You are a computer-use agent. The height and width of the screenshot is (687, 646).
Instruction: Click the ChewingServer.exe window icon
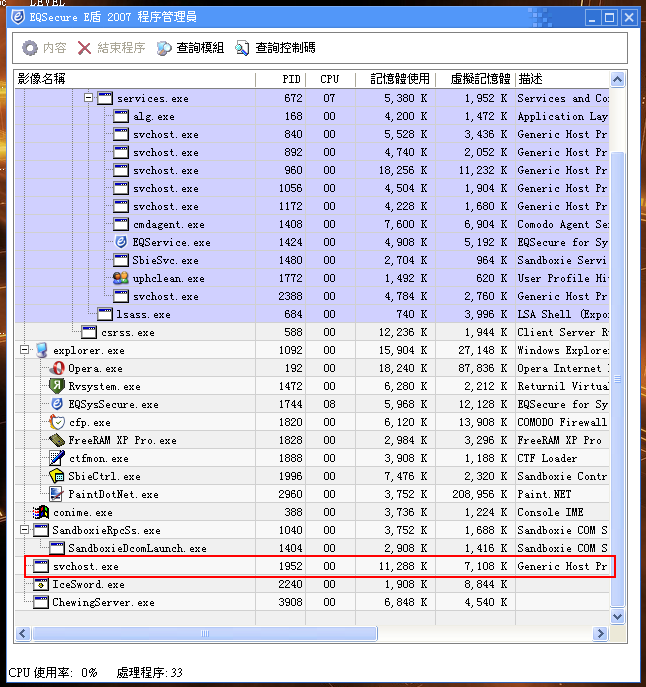(x=41, y=602)
